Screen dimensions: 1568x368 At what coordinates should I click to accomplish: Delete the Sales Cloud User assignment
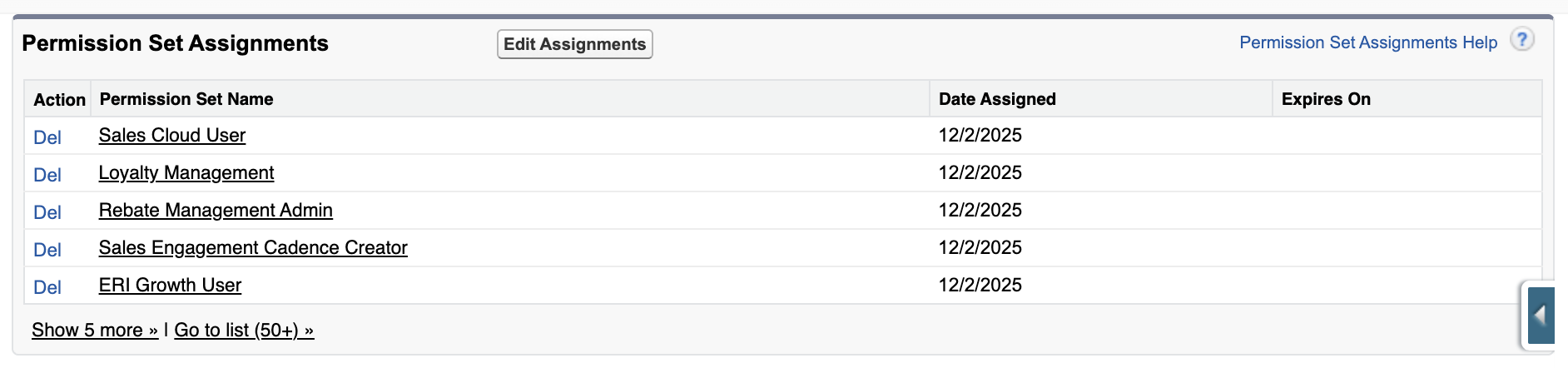tap(47, 137)
